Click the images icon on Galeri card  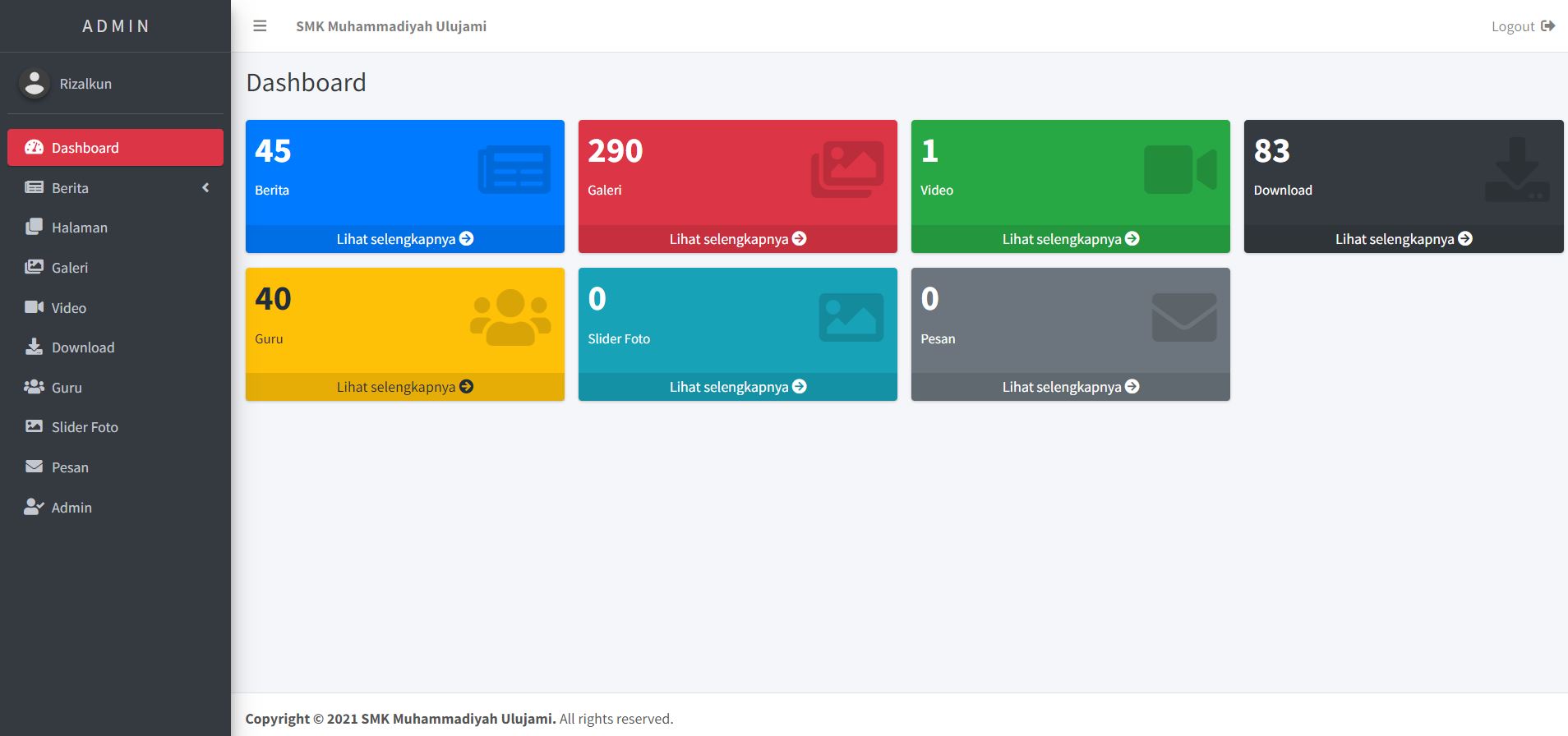847,170
